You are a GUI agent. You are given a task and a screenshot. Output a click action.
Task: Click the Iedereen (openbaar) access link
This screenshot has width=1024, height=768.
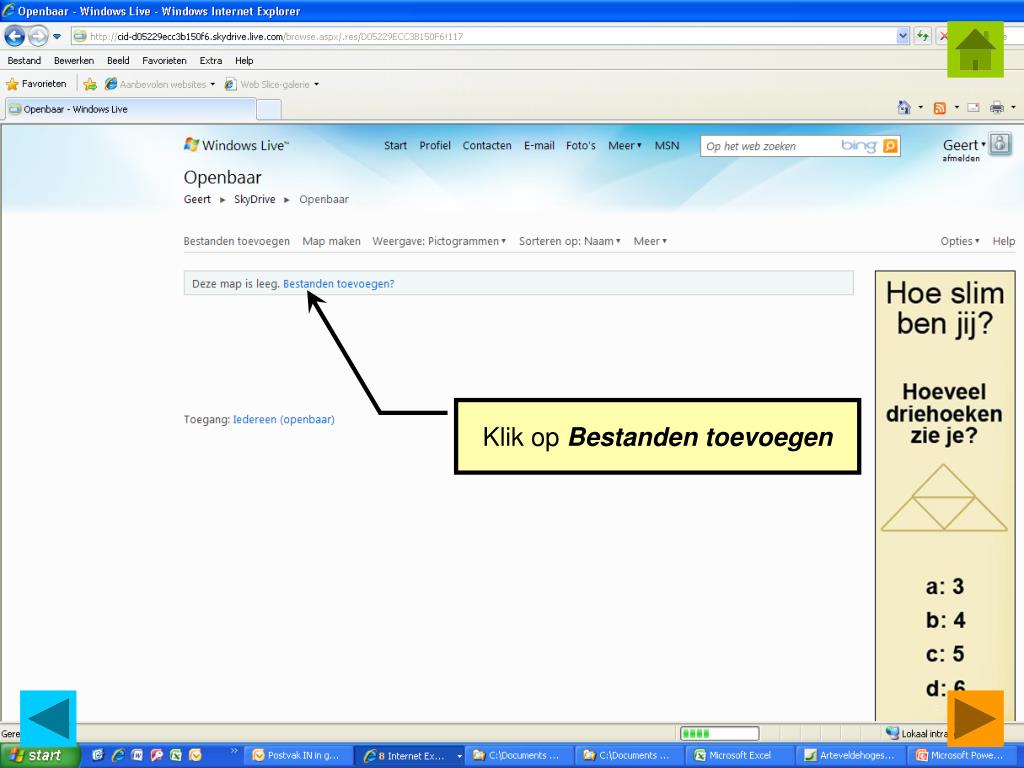point(283,419)
